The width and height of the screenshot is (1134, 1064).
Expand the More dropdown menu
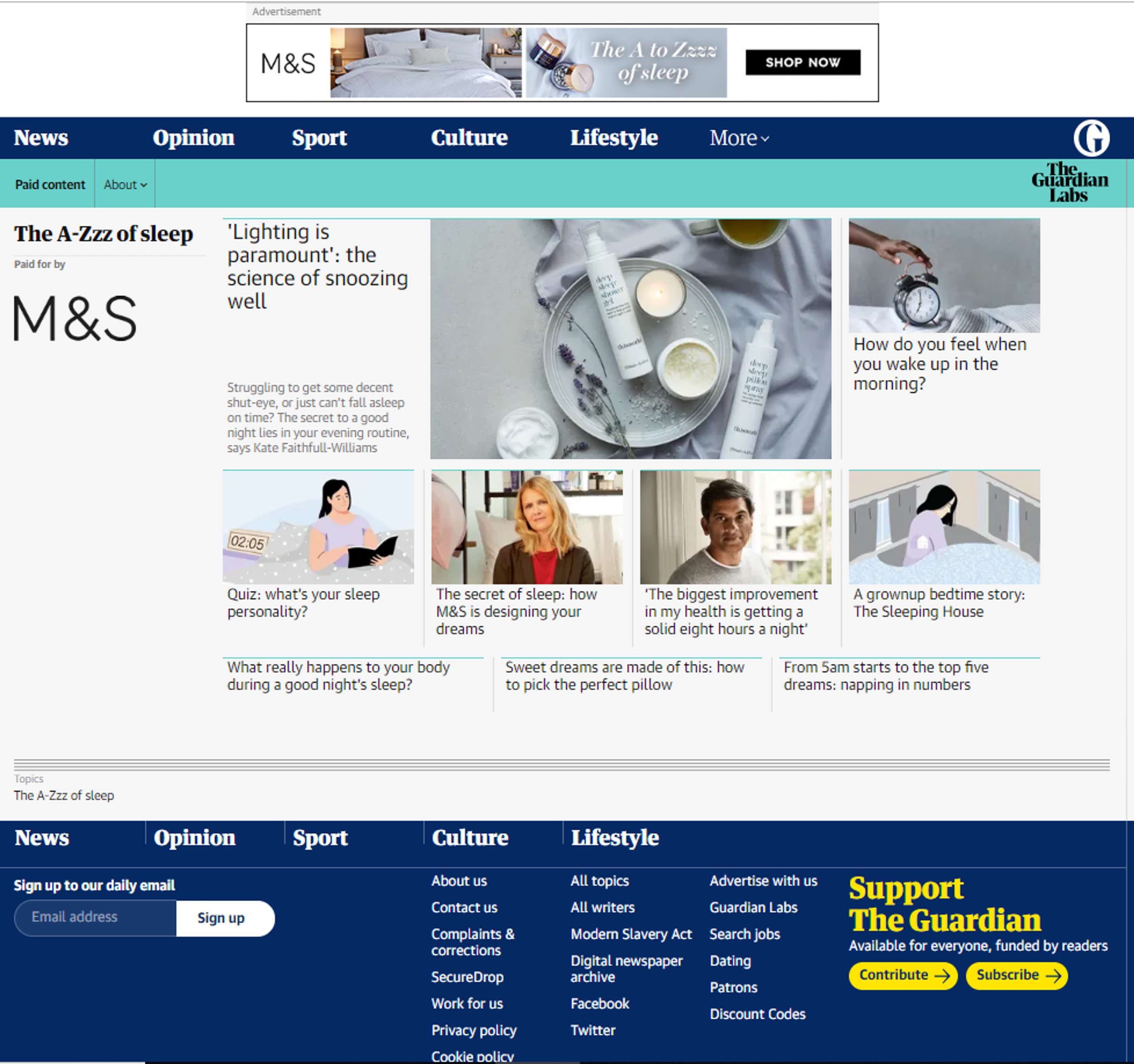pos(739,138)
